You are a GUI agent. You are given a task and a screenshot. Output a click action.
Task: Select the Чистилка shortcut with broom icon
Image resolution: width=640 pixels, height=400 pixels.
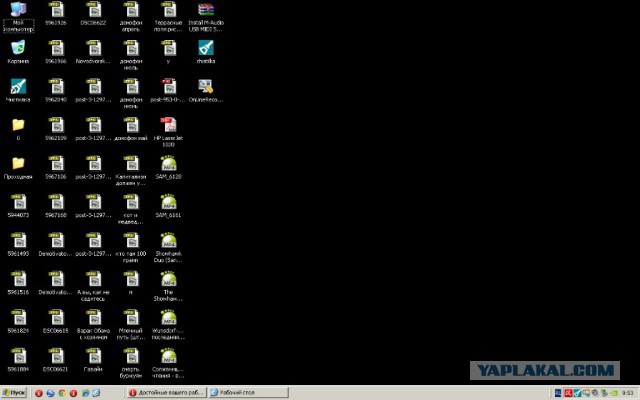(x=18, y=90)
